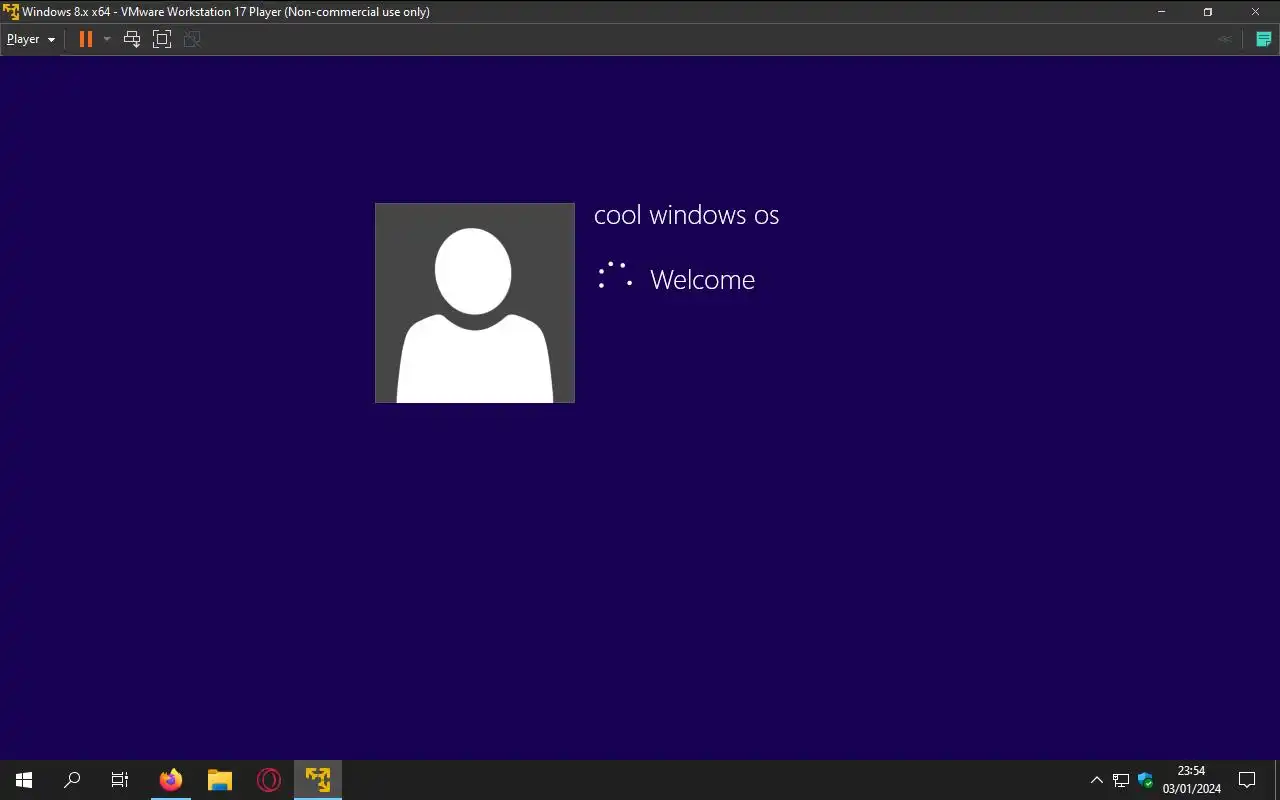Open the Windows Start menu
Screen dimensions: 1280x800
(24, 780)
